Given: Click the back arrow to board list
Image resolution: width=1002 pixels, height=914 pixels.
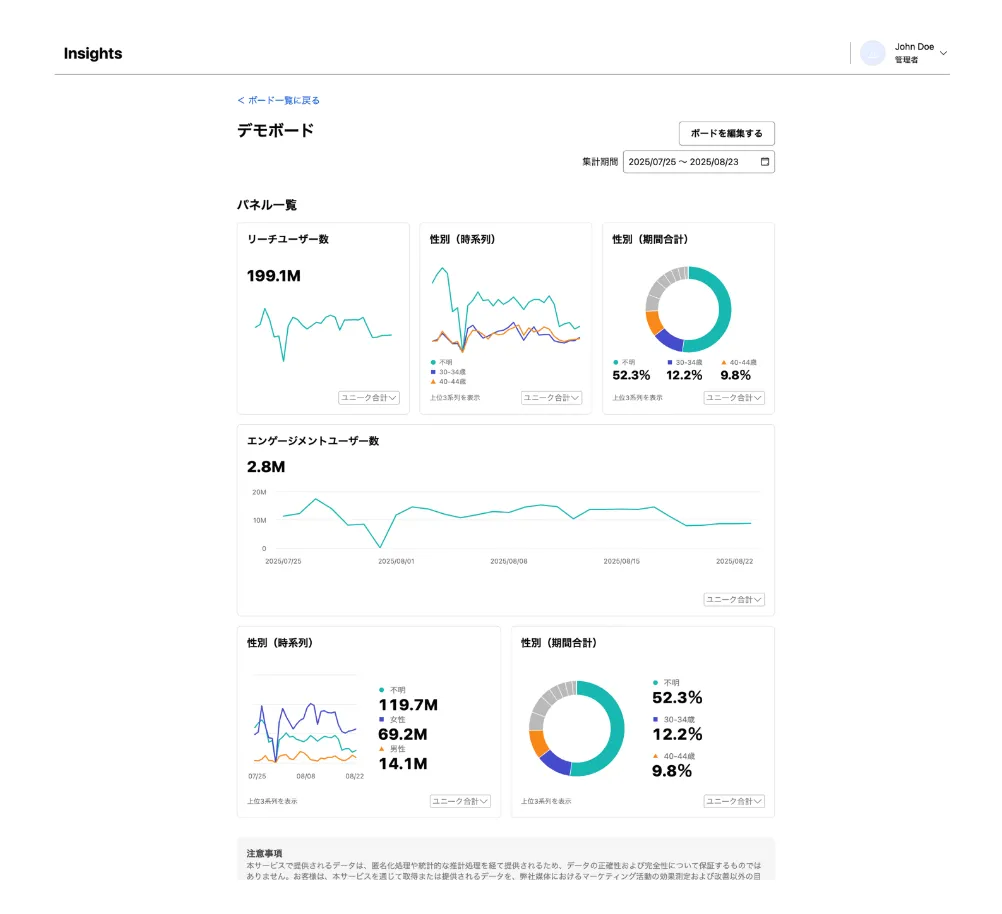Looking at the screenshot, I should (241, 100).
